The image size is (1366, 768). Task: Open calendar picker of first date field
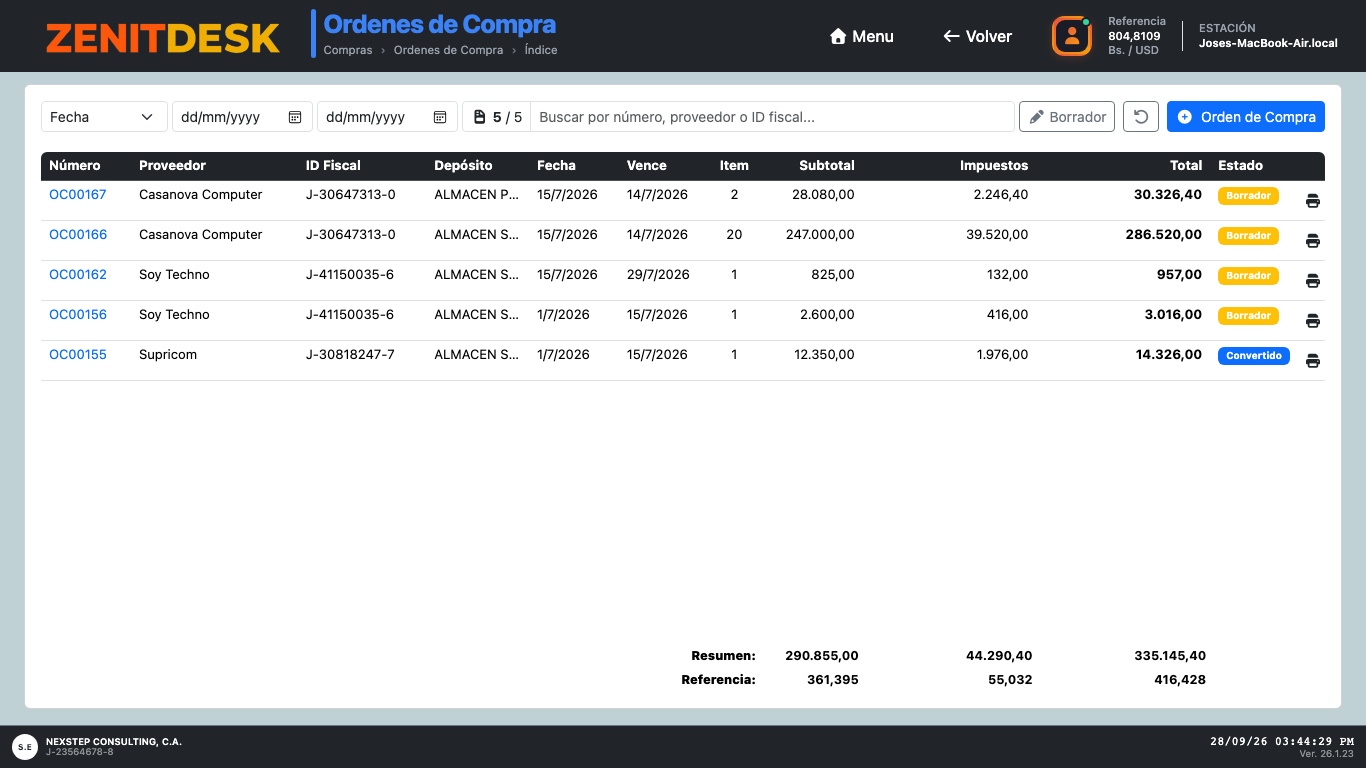295,117
